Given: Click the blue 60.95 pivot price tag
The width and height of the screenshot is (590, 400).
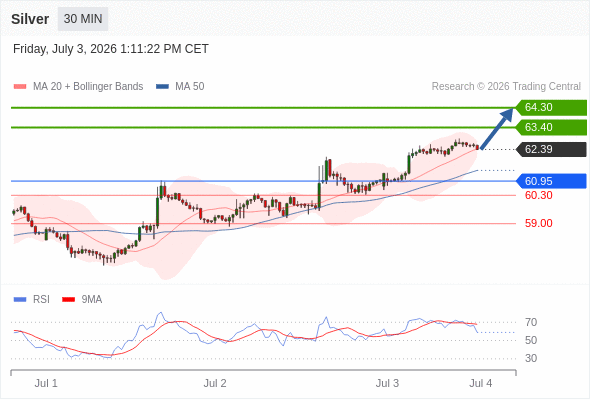Looking at the screenshot, I should coord(551,181).
